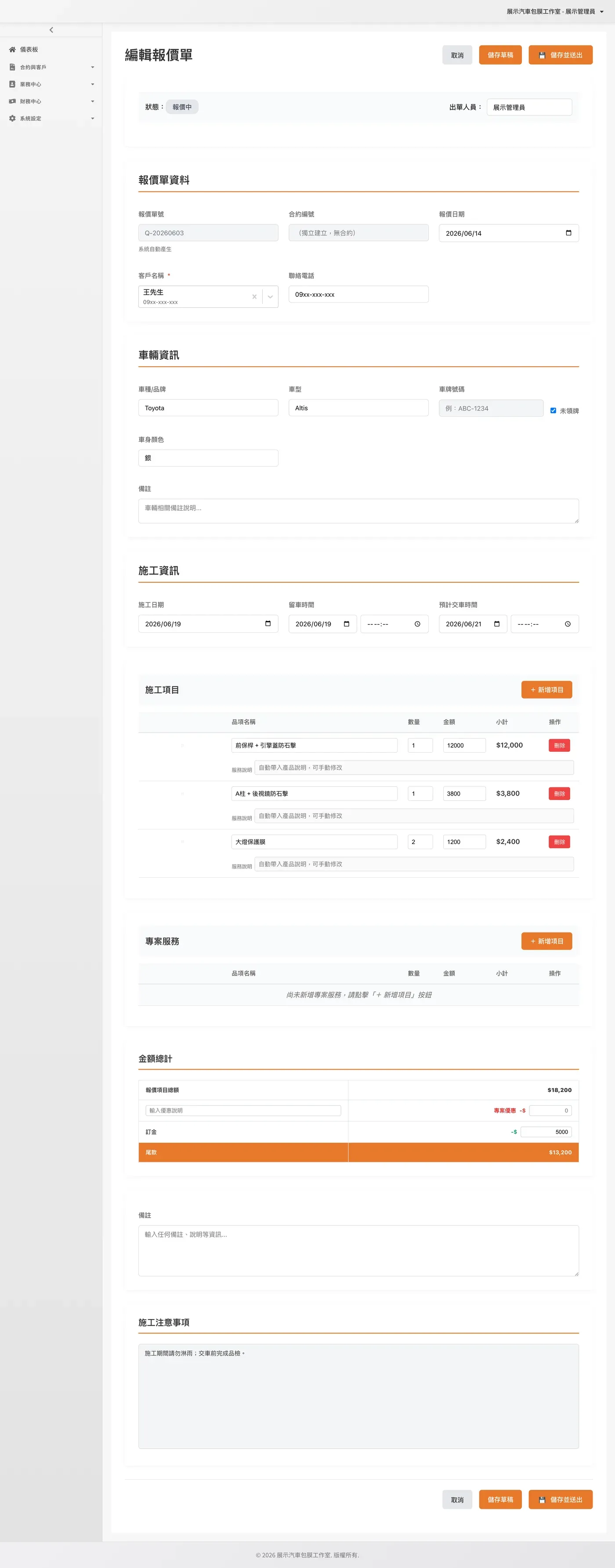
Task: Click the 車型 field showing Altis
Action: pyautogui.click(x=358, y=408)
